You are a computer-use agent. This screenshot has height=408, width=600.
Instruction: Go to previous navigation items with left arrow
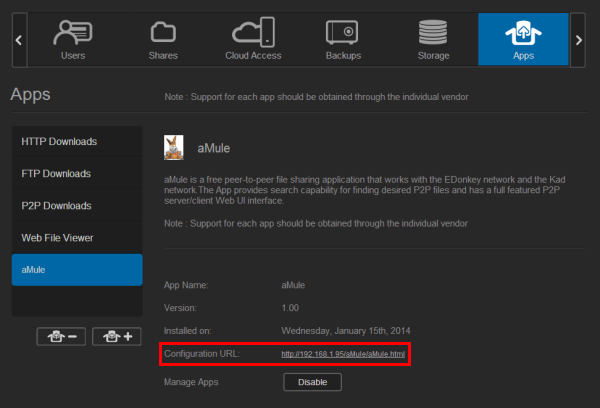pos(19,40)
